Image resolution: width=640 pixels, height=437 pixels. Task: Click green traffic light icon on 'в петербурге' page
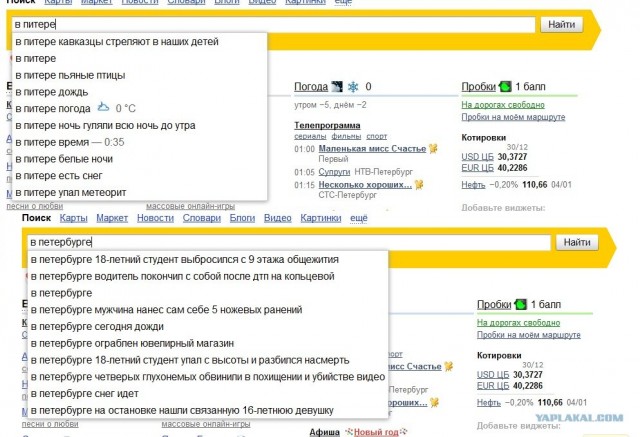521,304
